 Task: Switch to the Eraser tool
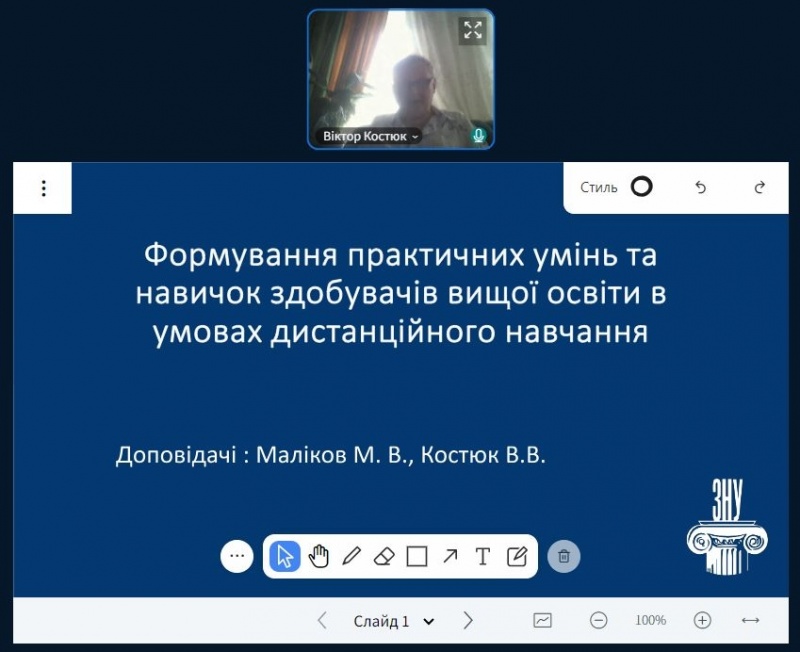(x=384, y=556)
